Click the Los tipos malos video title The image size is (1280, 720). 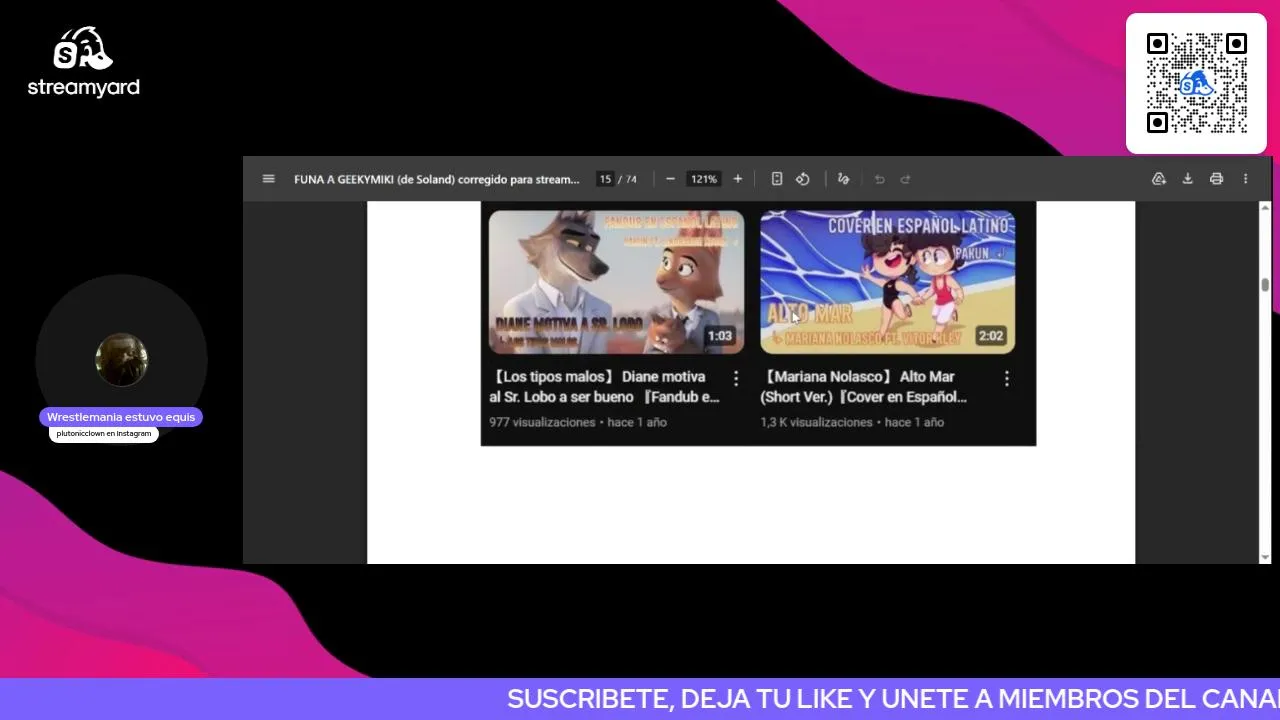pyautogui.click(x=604, y=387)
